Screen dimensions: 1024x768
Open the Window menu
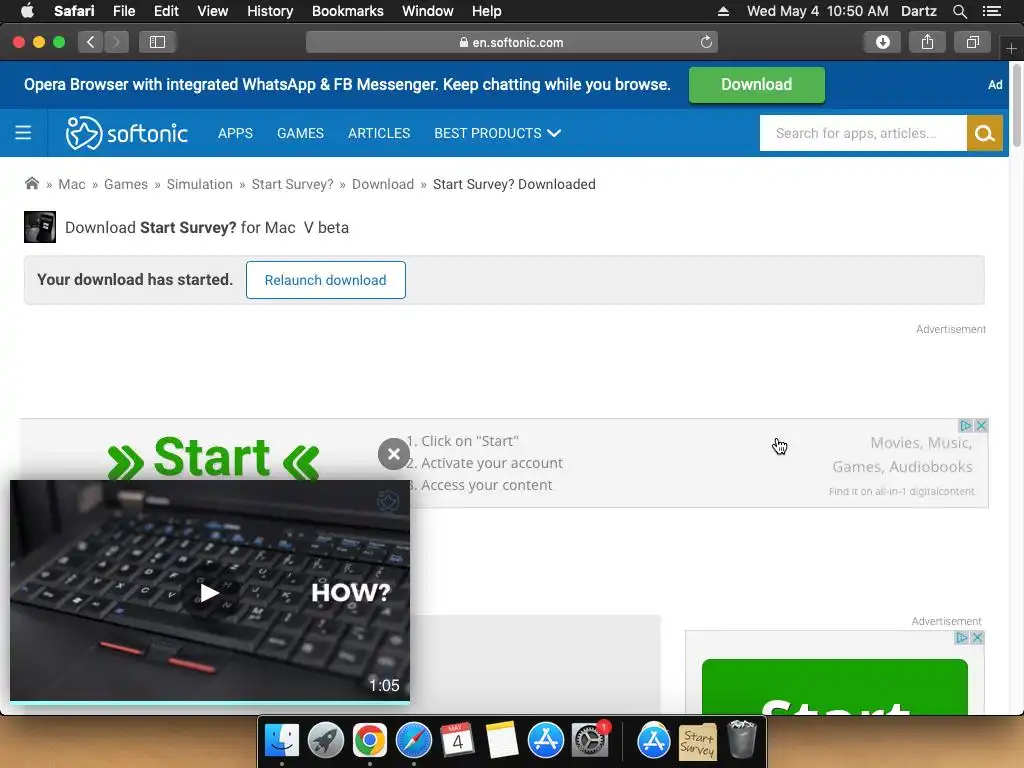tap(427, 11)
